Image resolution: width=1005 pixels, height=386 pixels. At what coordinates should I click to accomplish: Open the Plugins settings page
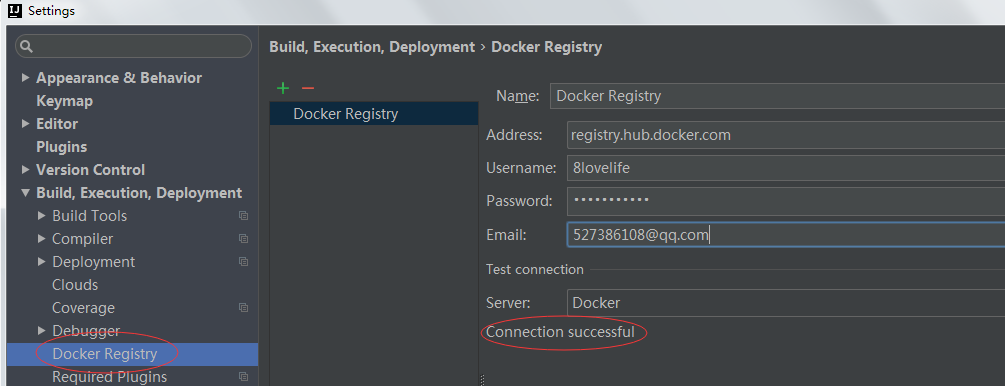pyautogui.click(x=62, y=147)
